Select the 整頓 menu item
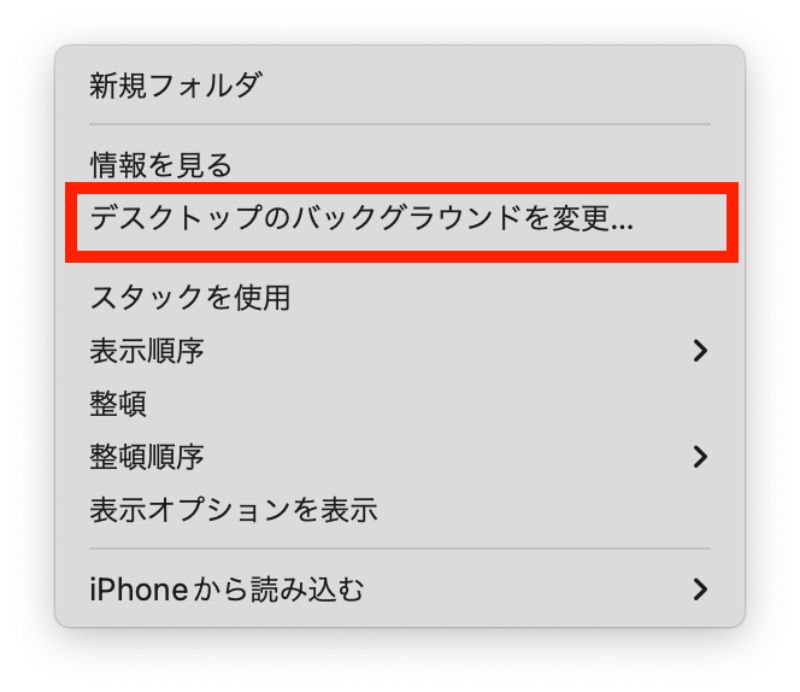The width and height of the screenshot is (800, 692). click(400, 404)
